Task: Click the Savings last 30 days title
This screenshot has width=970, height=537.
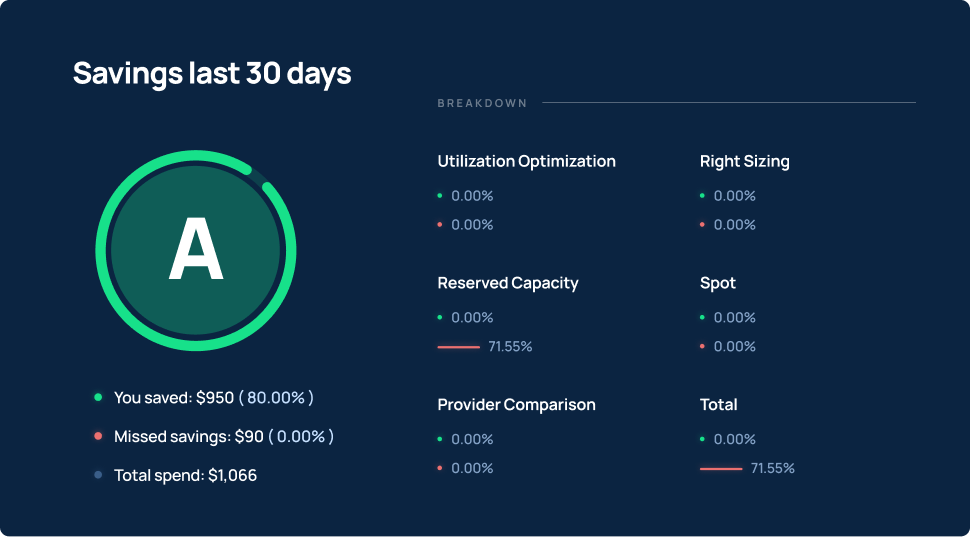Action: tap(212, 74)
